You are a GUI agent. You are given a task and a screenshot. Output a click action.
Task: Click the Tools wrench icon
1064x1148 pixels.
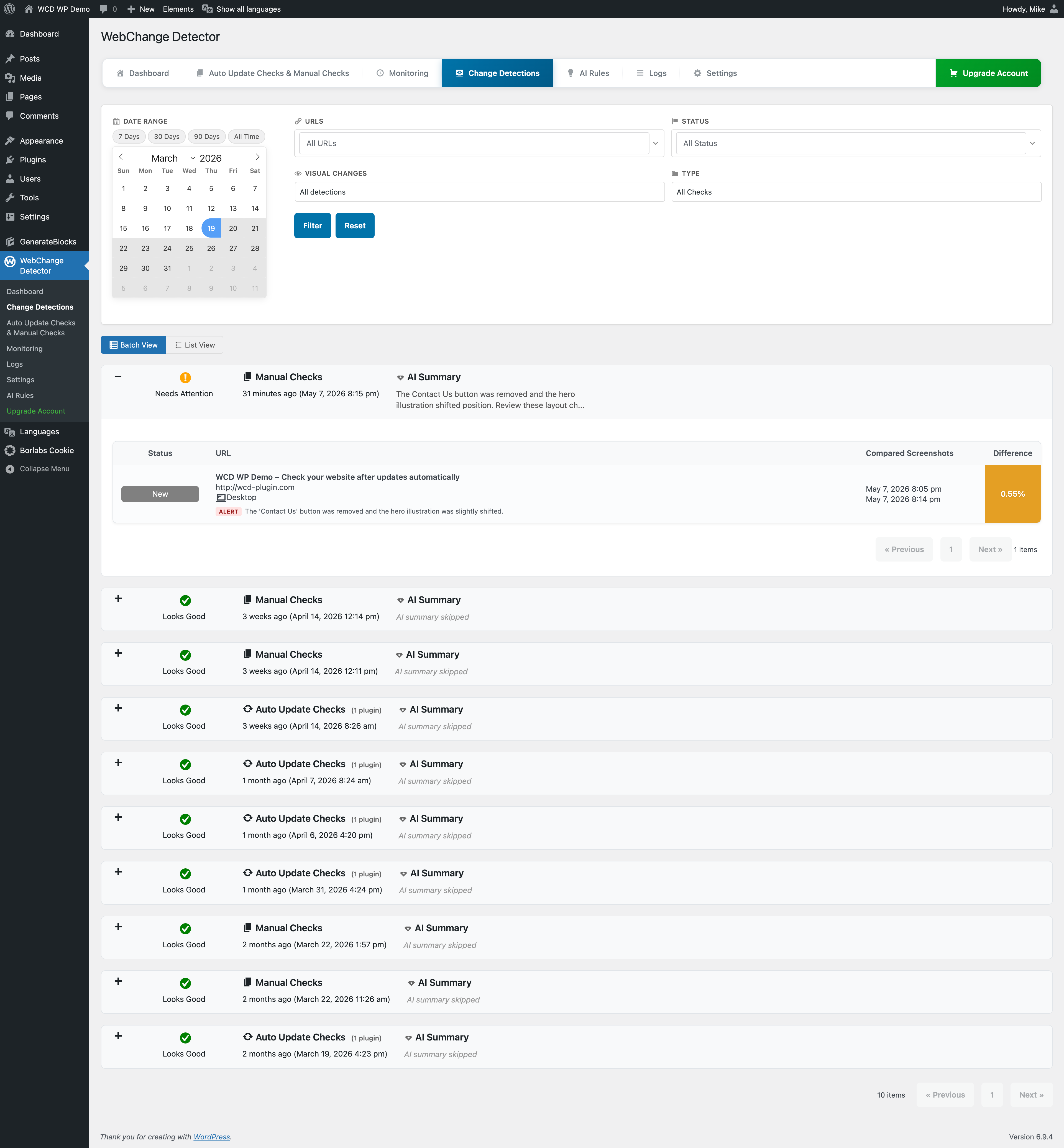click(x=10, y=198)
